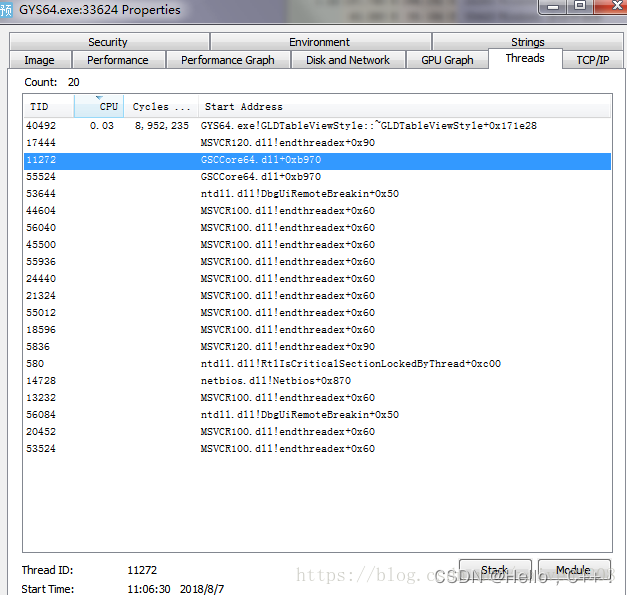
Task: Sort by Start Address column header
Action: tap(405, 106)
